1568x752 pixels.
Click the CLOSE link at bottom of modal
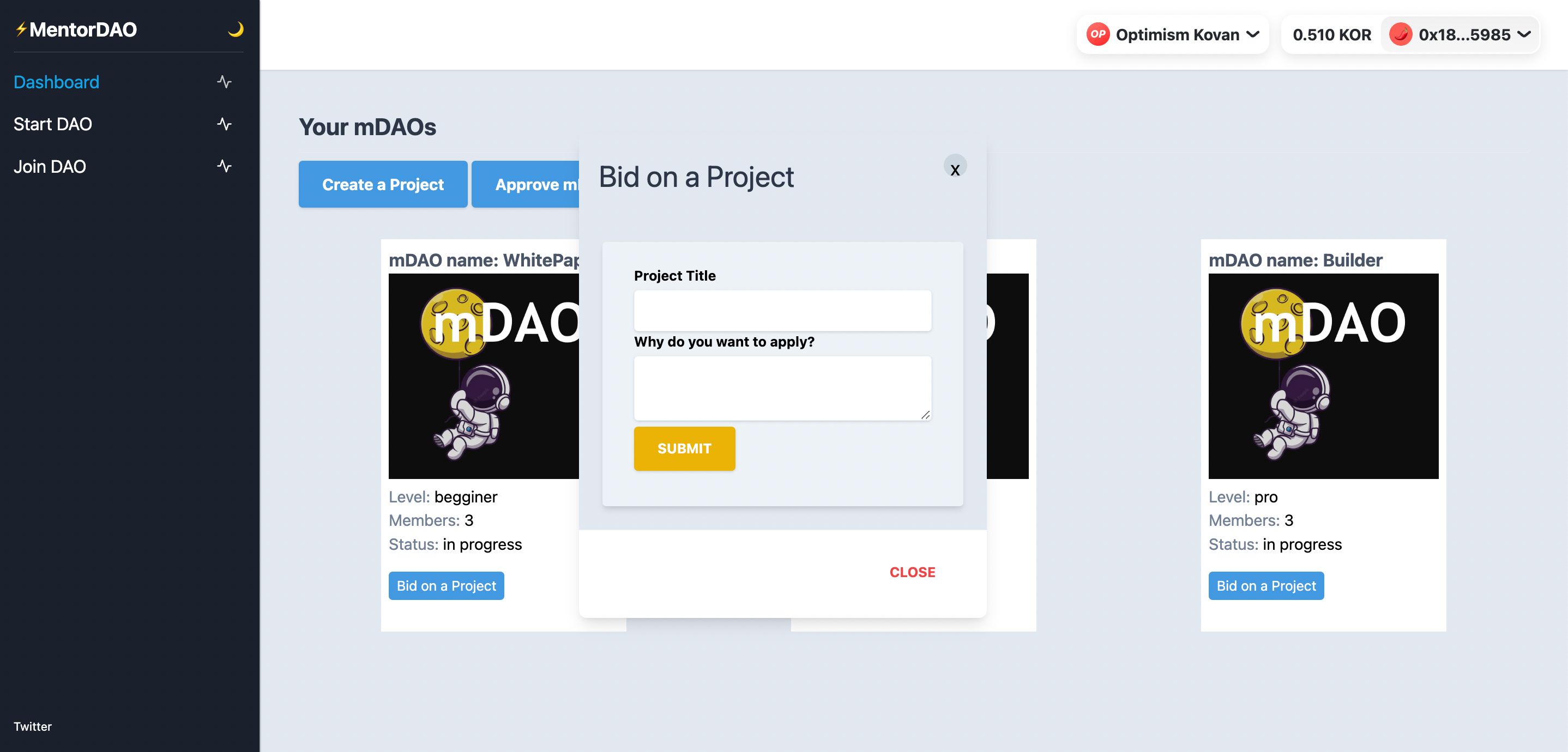tap(911, 571)
